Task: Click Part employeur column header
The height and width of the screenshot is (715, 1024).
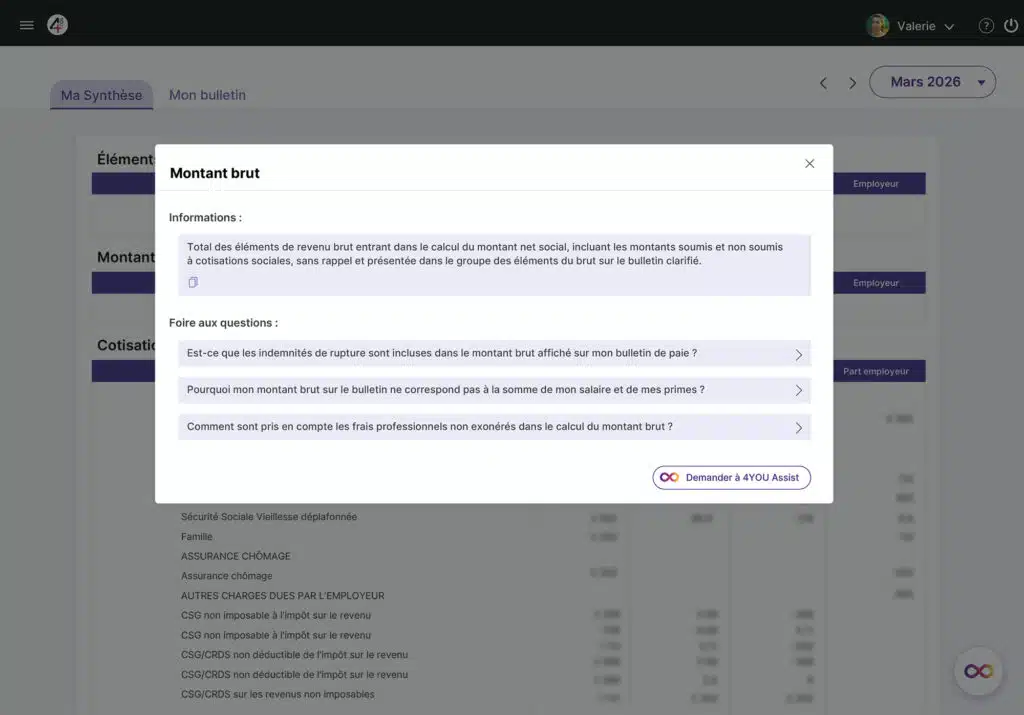Action: tap(875, 371)
